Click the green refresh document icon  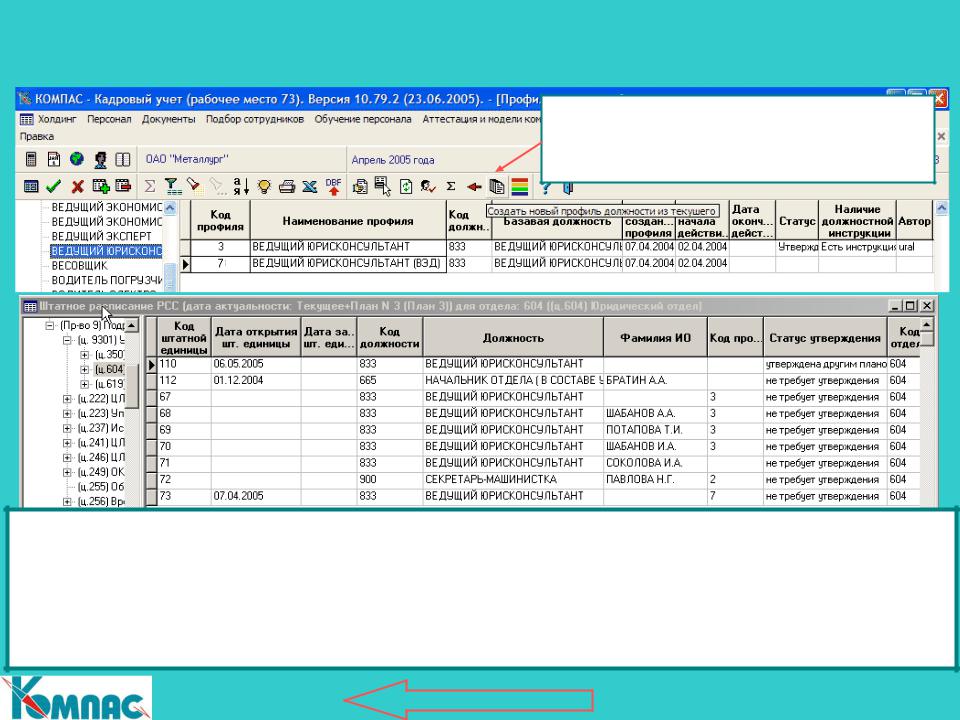pyautogui.click(x=406, y=186)
